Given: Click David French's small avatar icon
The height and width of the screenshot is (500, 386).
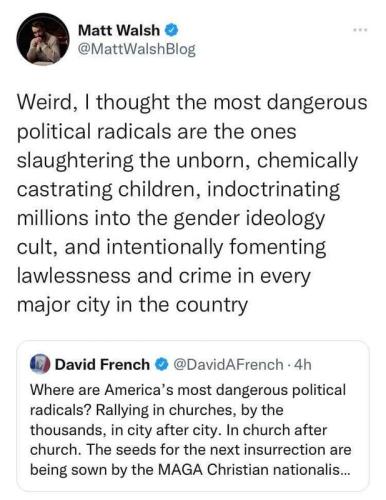Looking at the screenshot, I should click(40, 364).
